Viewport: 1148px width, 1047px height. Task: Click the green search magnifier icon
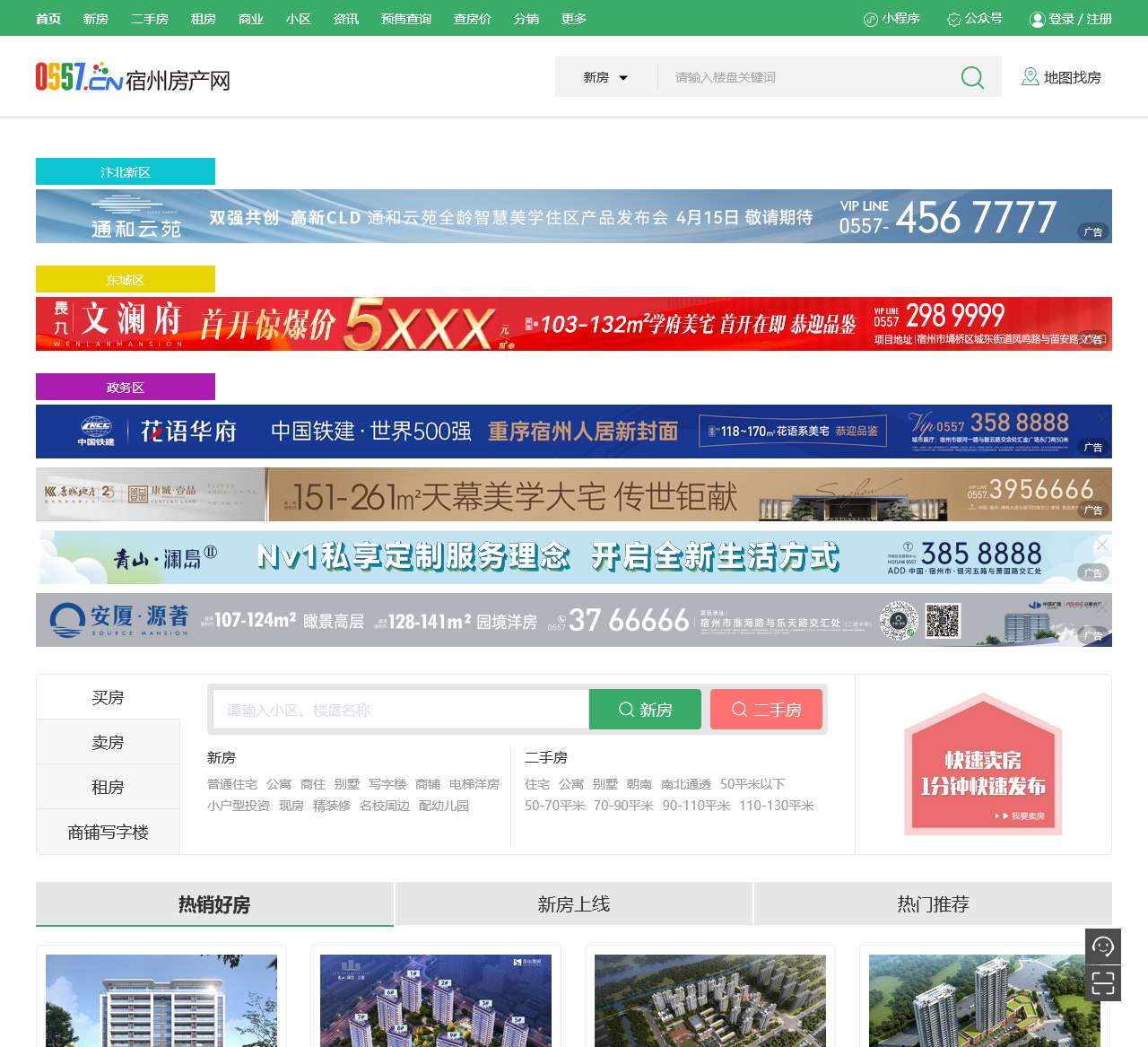click(x=972, y=78)
